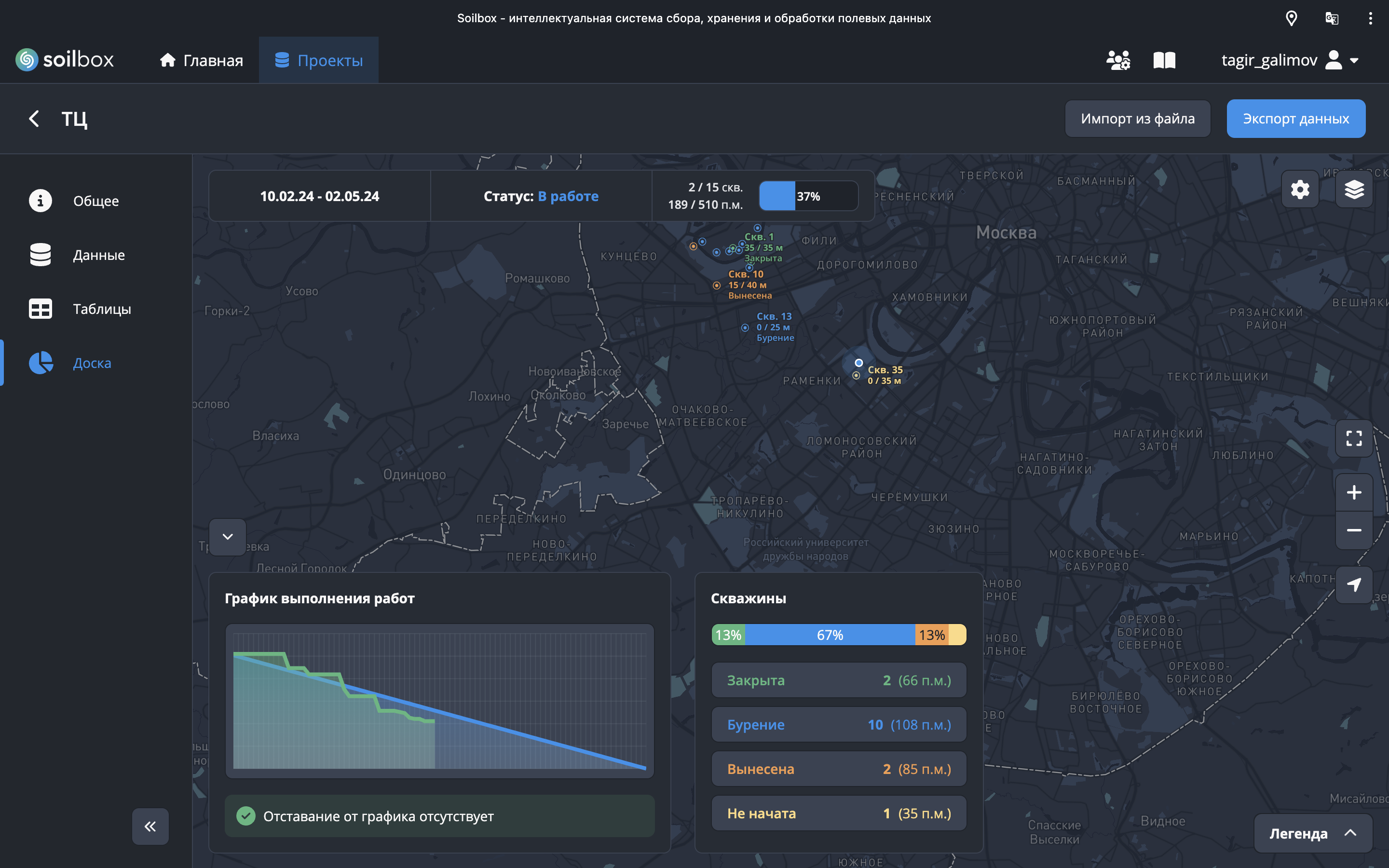This screenshot has height=868, width=1389.
Task: Collapse dashboard panels with chevron down
Action: pos(228,537)
